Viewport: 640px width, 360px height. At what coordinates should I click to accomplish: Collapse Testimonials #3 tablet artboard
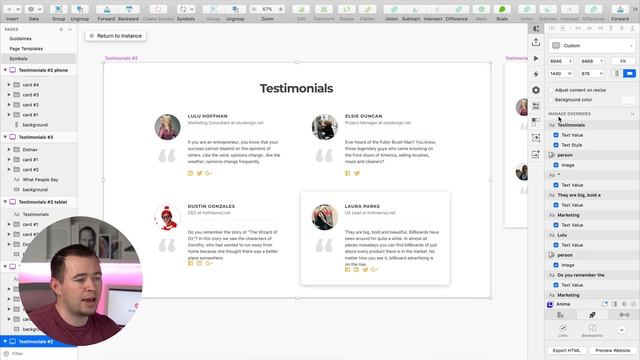pyautogui.click(x=5, y=202)
